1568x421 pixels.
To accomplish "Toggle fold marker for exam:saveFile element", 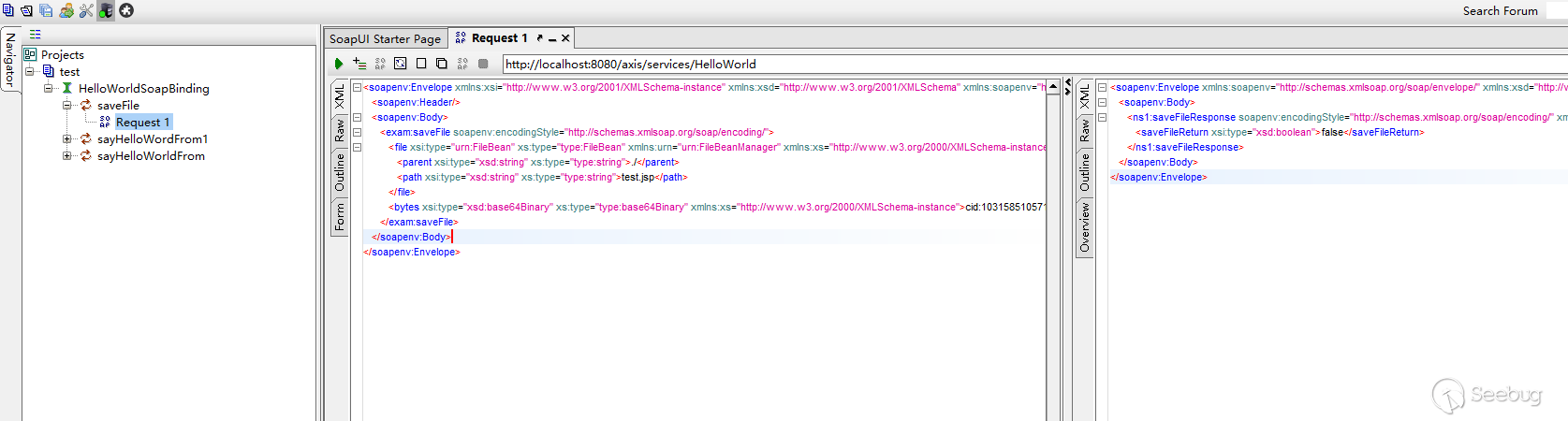I will click(x=357, y=132).
